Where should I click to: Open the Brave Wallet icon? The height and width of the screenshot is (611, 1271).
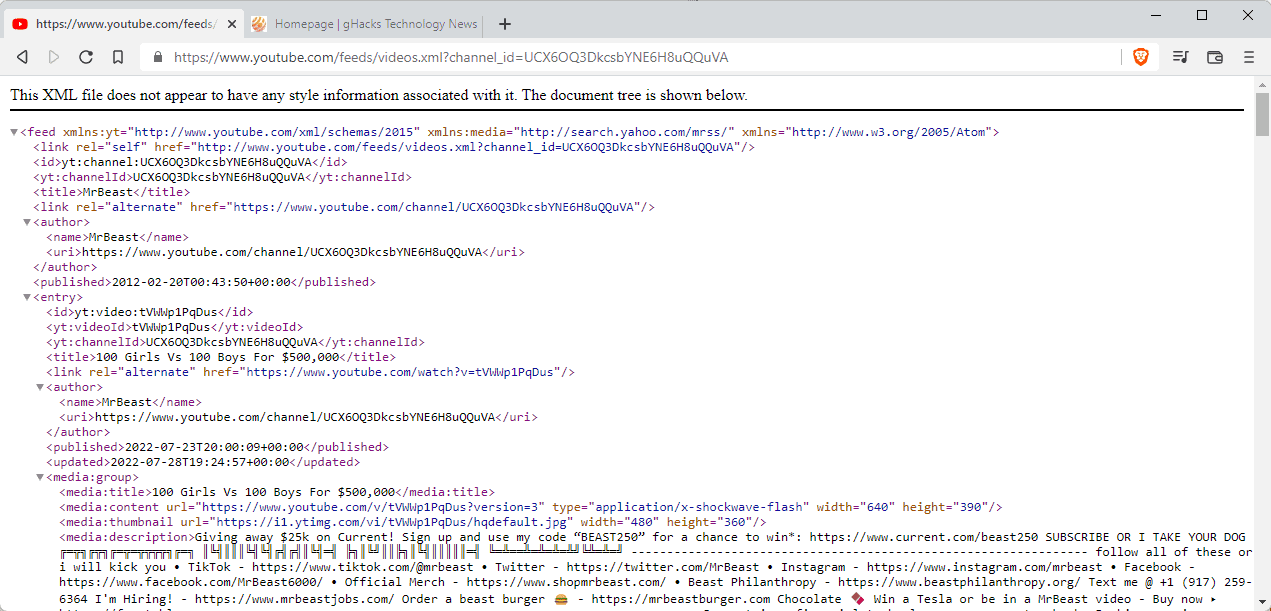(x=1215, y=57)
